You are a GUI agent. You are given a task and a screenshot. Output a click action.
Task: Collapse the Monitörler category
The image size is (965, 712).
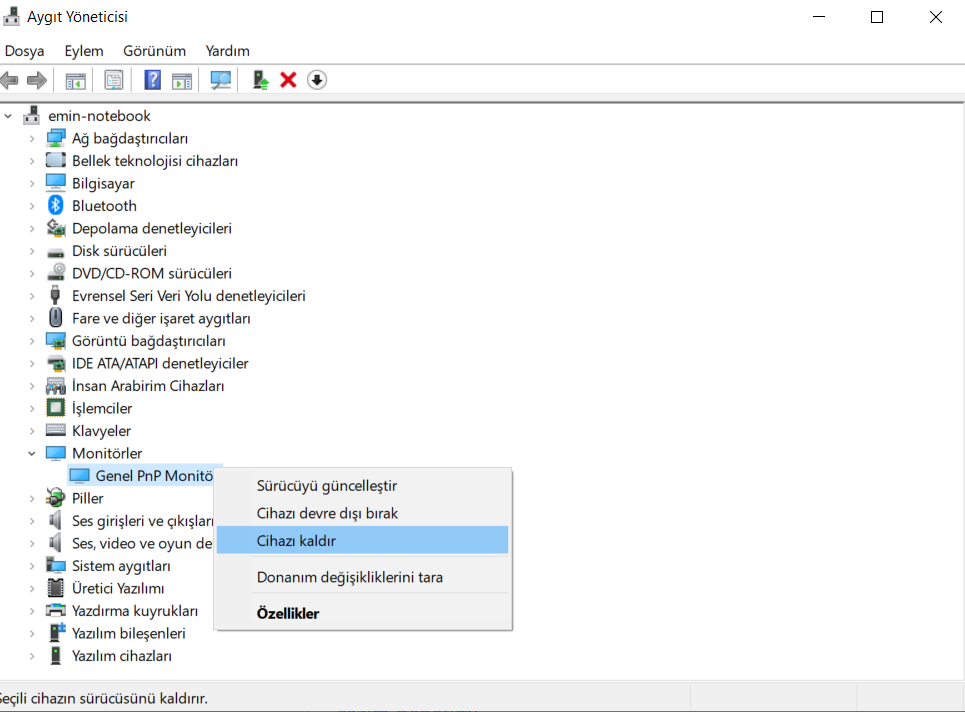pos(32,454)
